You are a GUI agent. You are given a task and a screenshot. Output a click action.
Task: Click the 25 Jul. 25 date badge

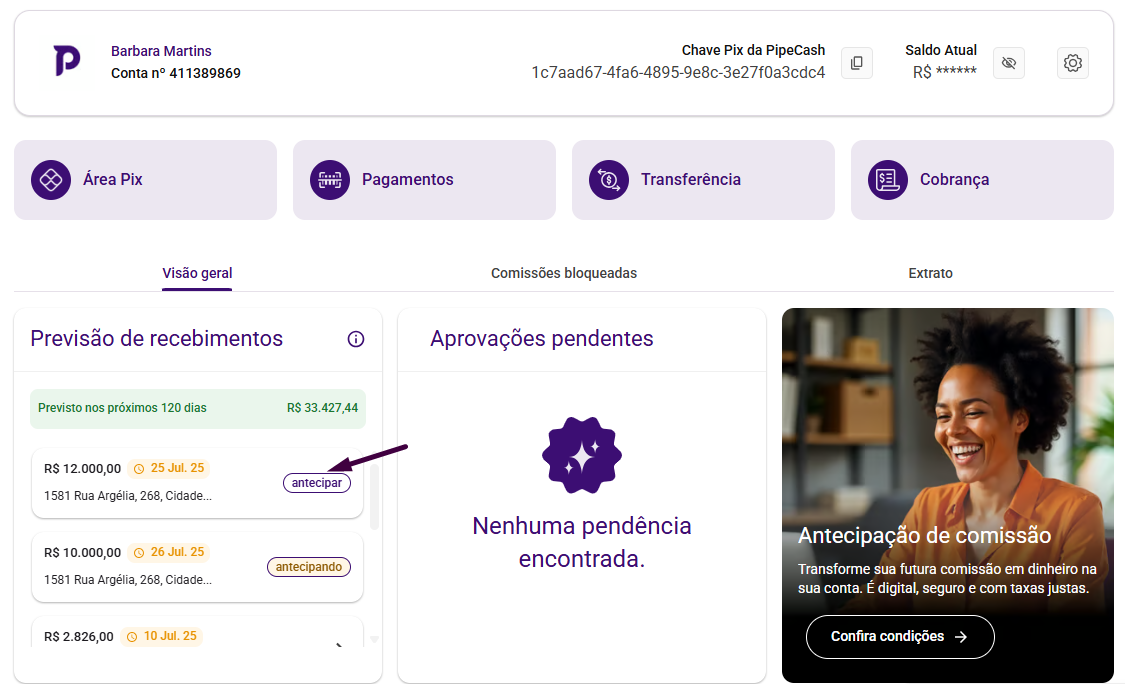pos(169,469)
